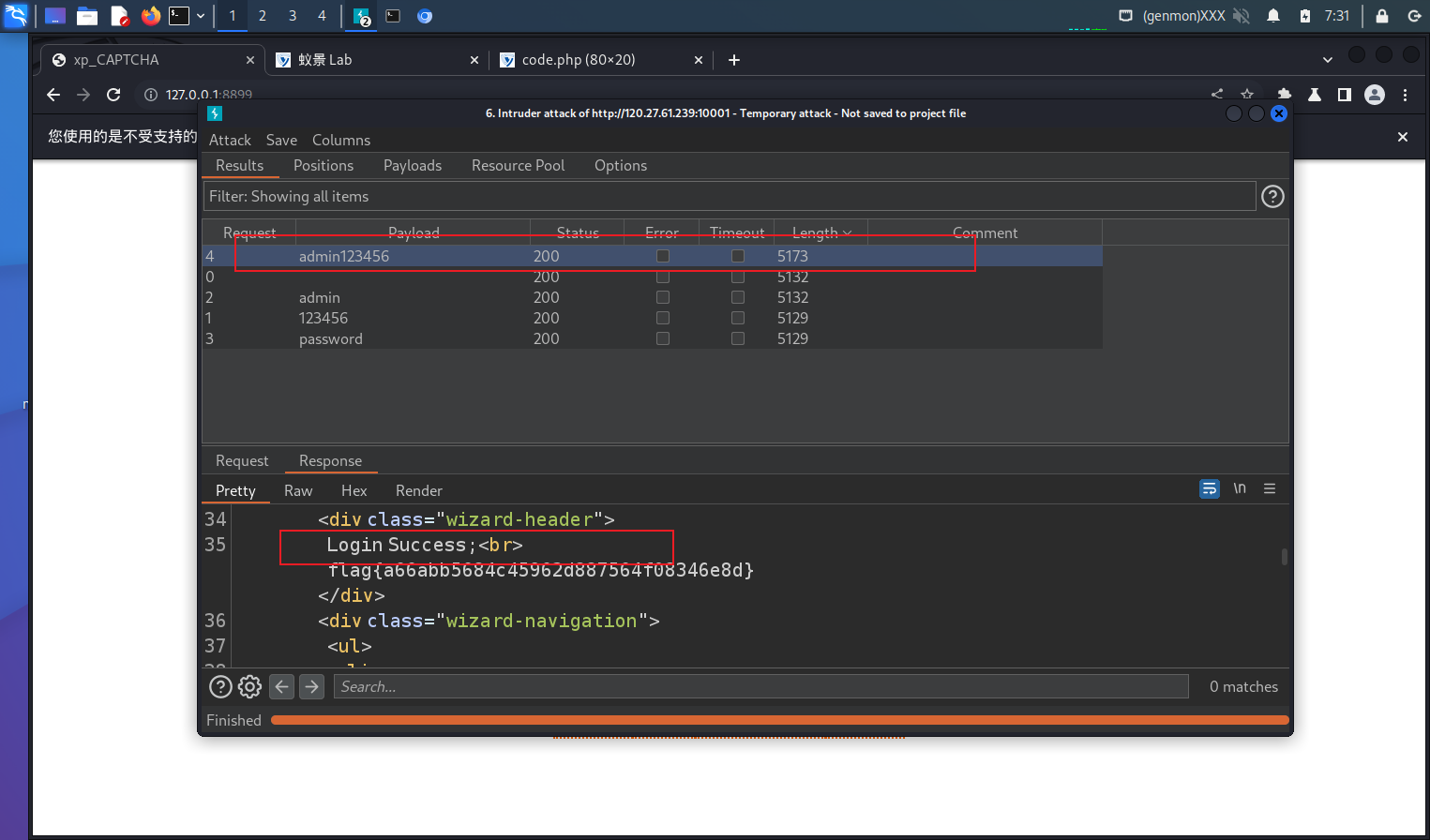Toggle non-printable characters with \n button

pos(1240,488)
